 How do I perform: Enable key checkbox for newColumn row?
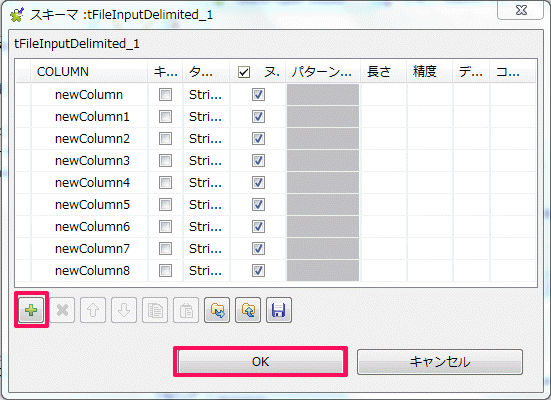165,95
